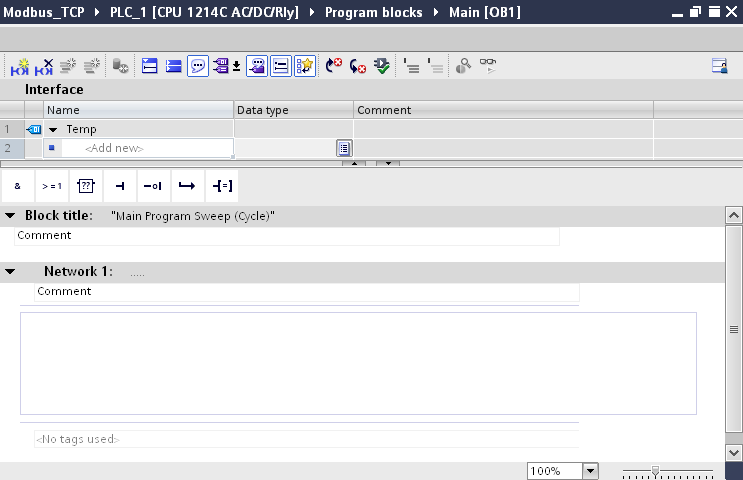
Task: Click scrollbar down arrow in editor
Action: [x=734, y=453]
